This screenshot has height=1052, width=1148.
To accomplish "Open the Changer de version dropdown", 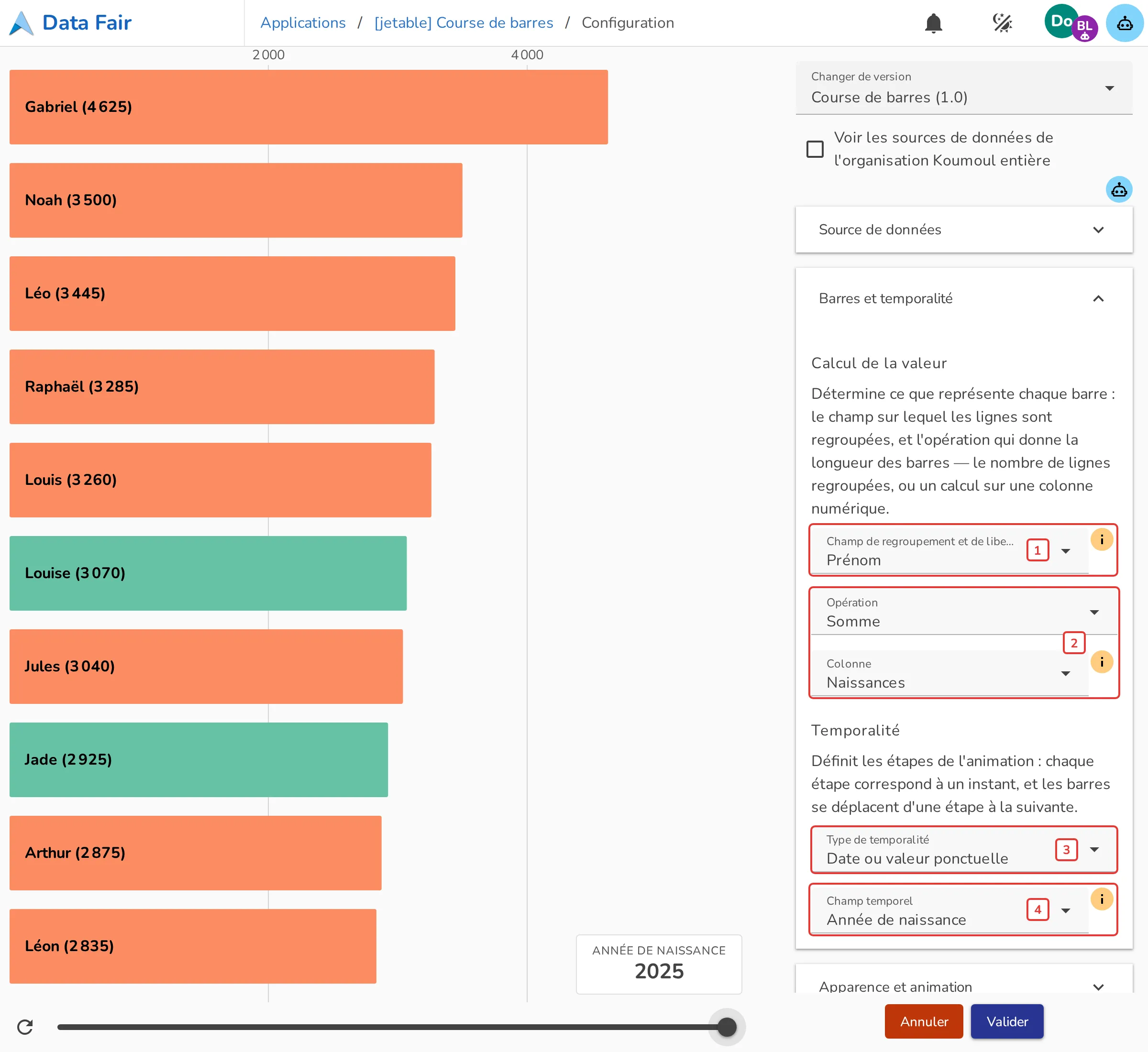I will [x=963, y=88].
